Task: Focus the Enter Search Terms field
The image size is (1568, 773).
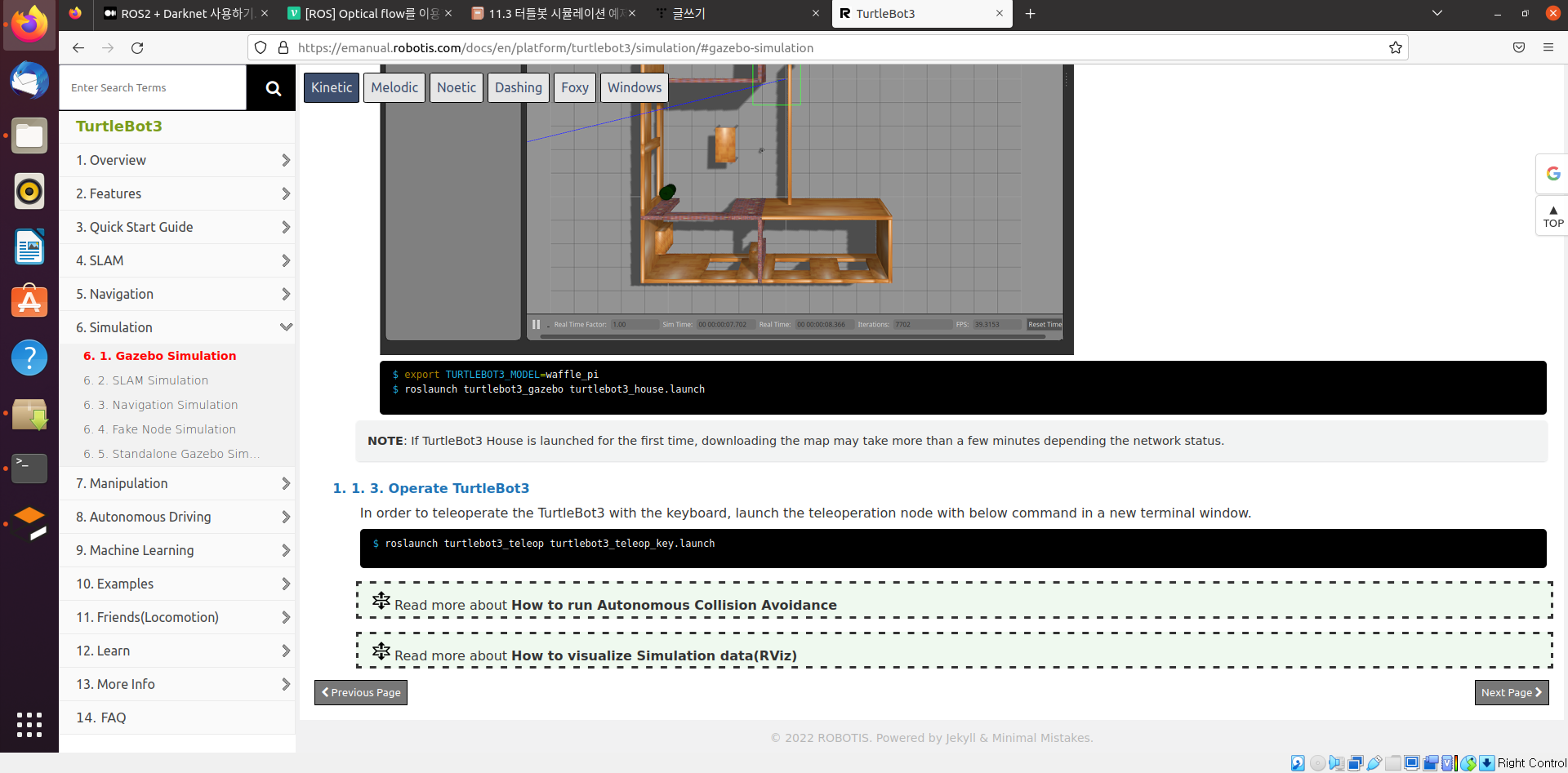Action: 153,87
